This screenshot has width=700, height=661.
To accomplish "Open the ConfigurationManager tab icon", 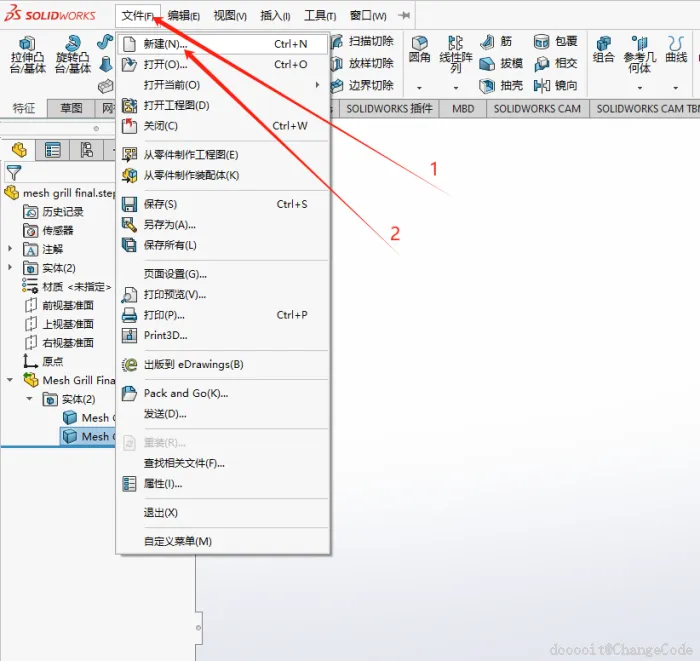I will (87, 150).
